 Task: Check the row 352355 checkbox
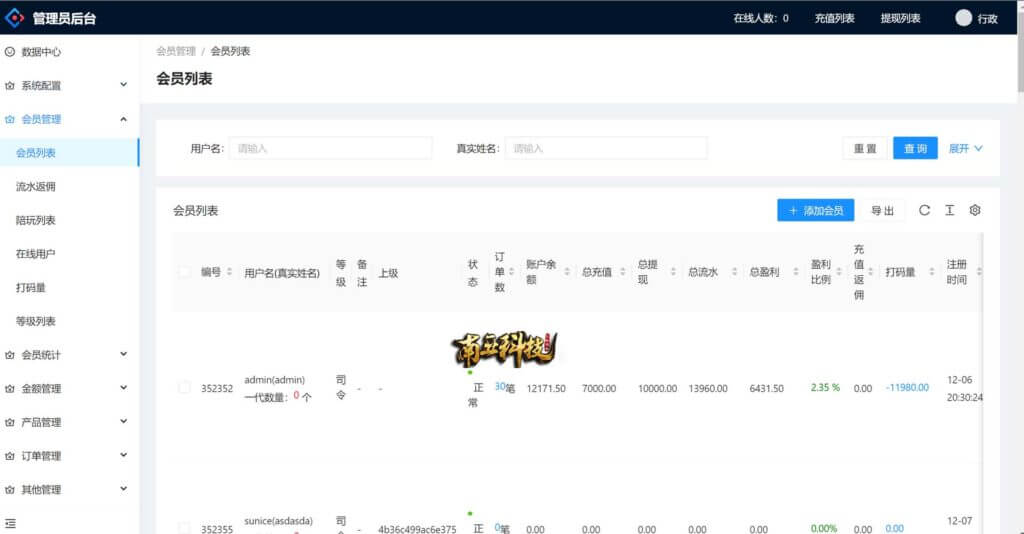pyautogui.click(x=184, y=528)
